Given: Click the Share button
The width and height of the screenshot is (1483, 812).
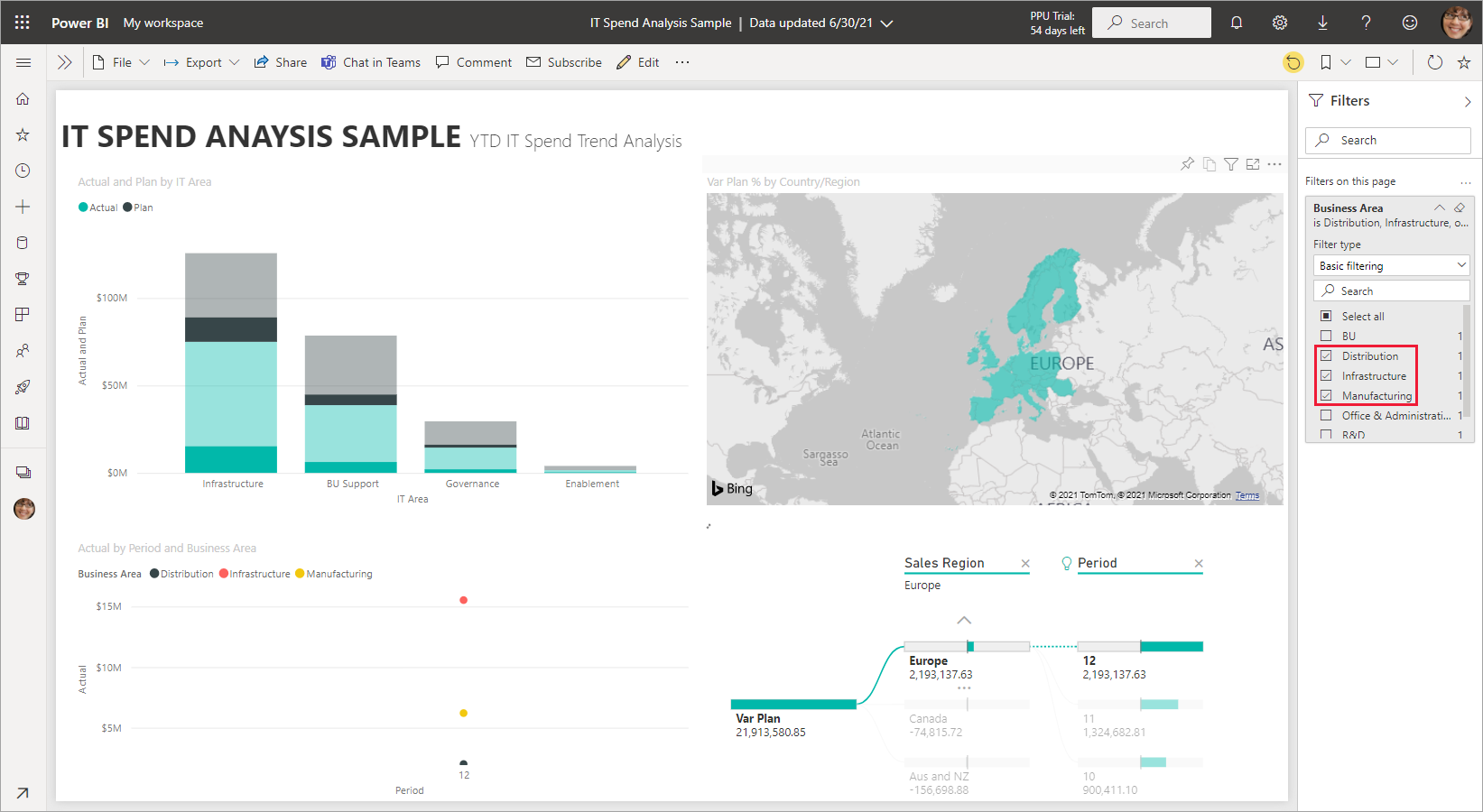Looking at the screenshot, I should 281,62.
